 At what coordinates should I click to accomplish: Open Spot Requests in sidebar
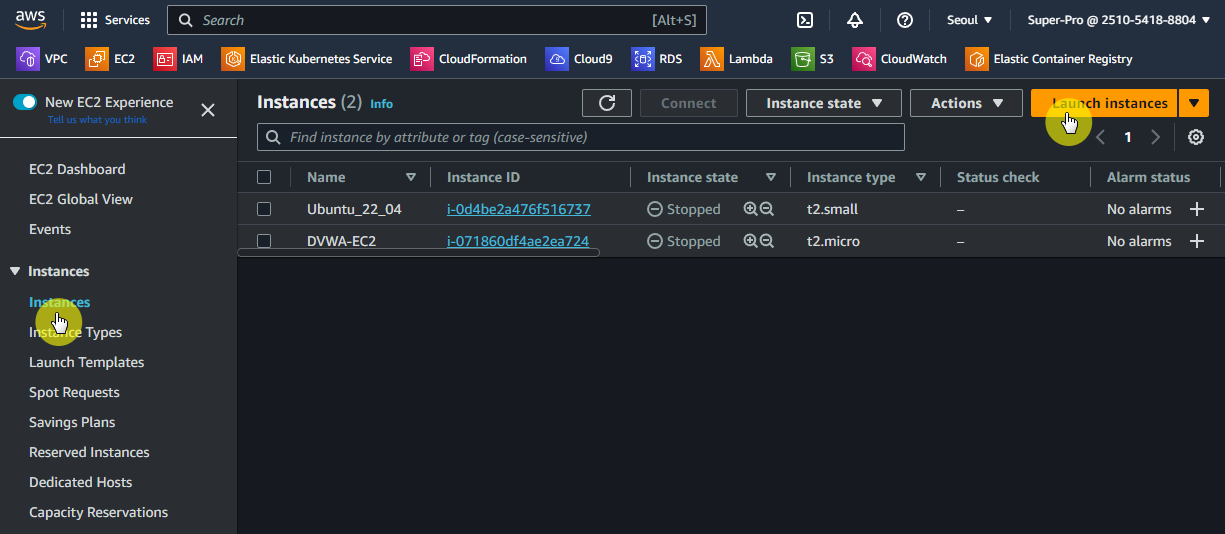tap(74, 392)
